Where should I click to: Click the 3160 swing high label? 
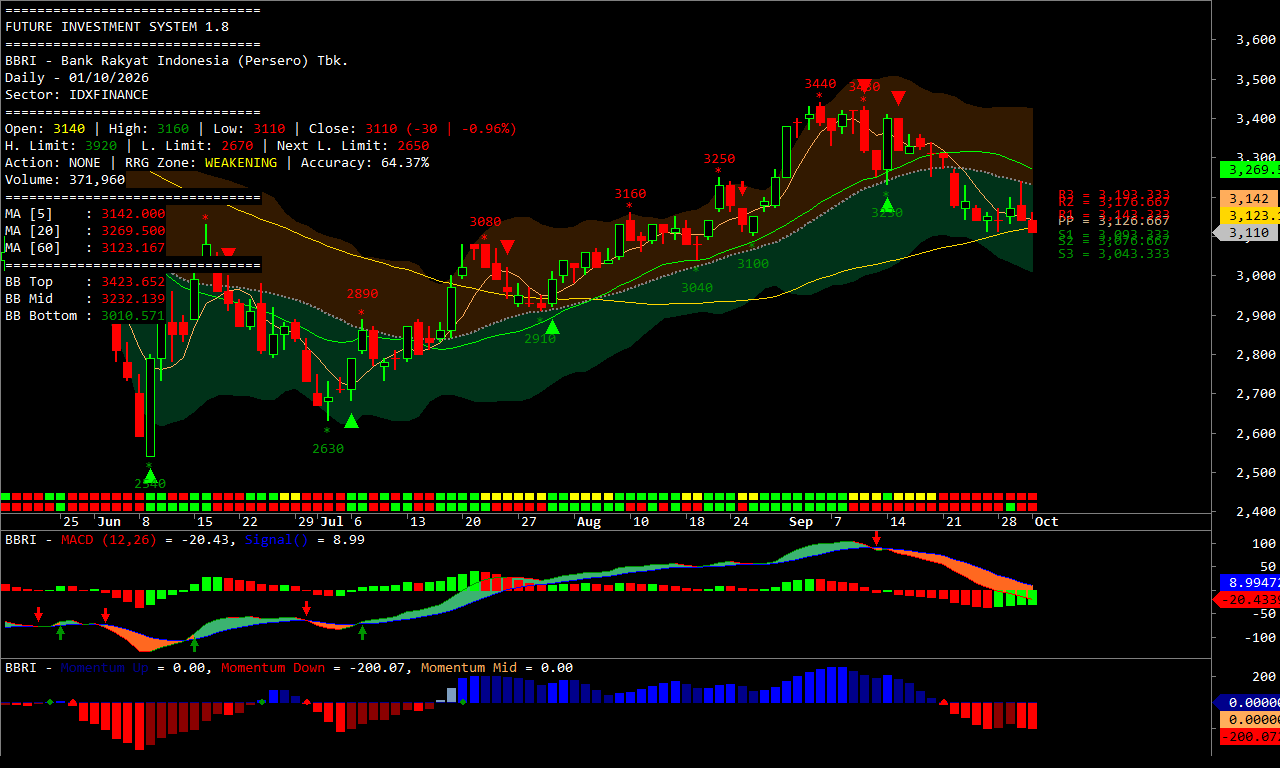(630, 194)
